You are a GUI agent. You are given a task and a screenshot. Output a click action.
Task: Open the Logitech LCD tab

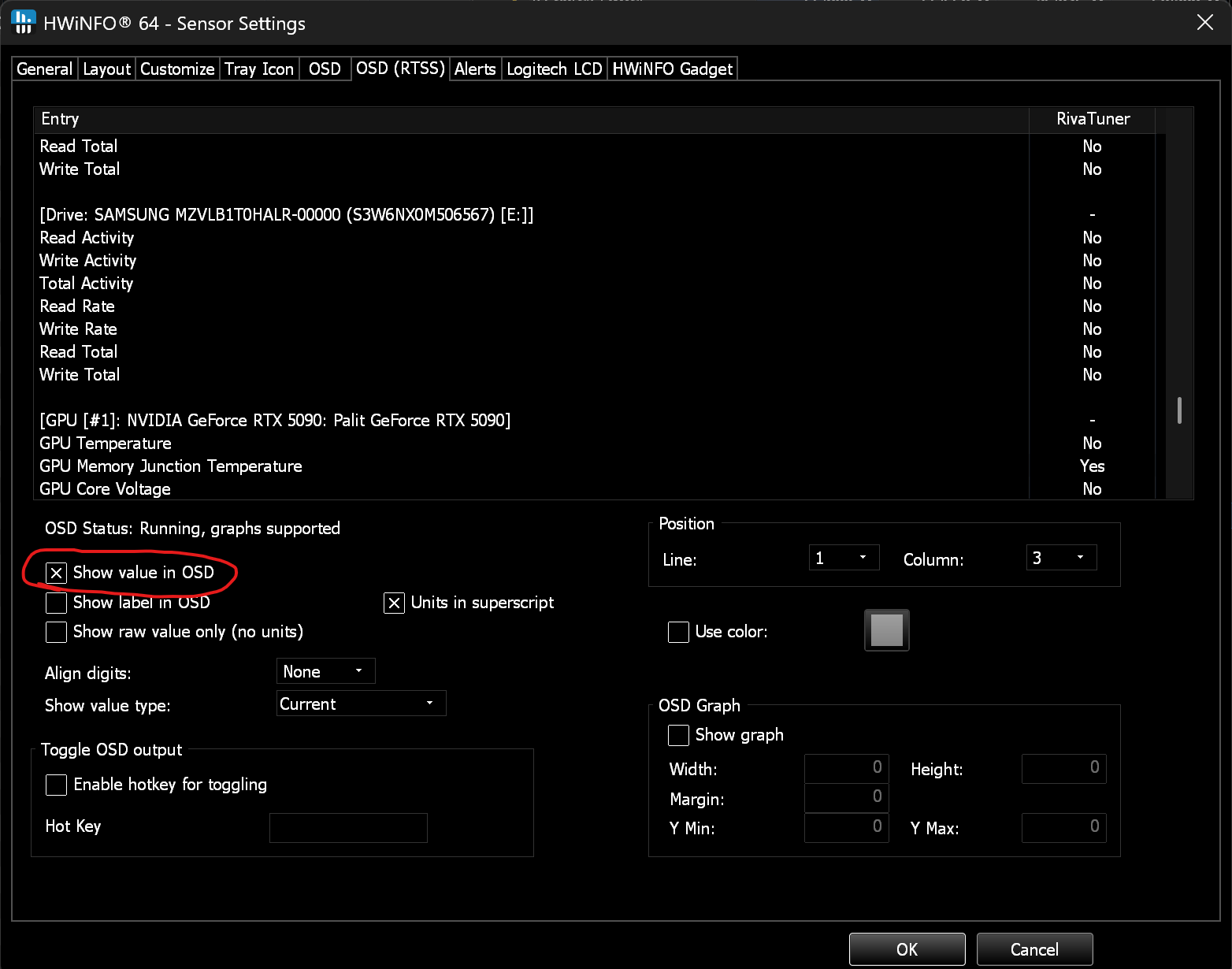coord(555,69)
